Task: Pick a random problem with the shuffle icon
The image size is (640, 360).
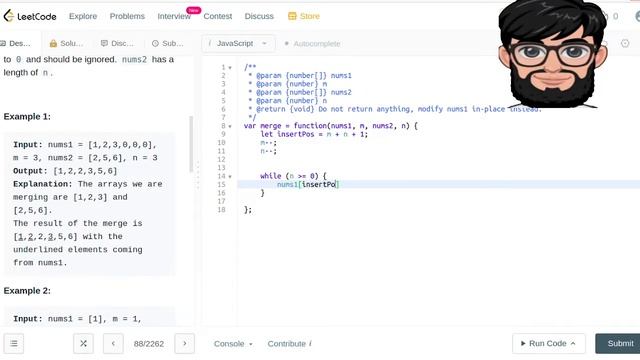Action: click(83, 344)
